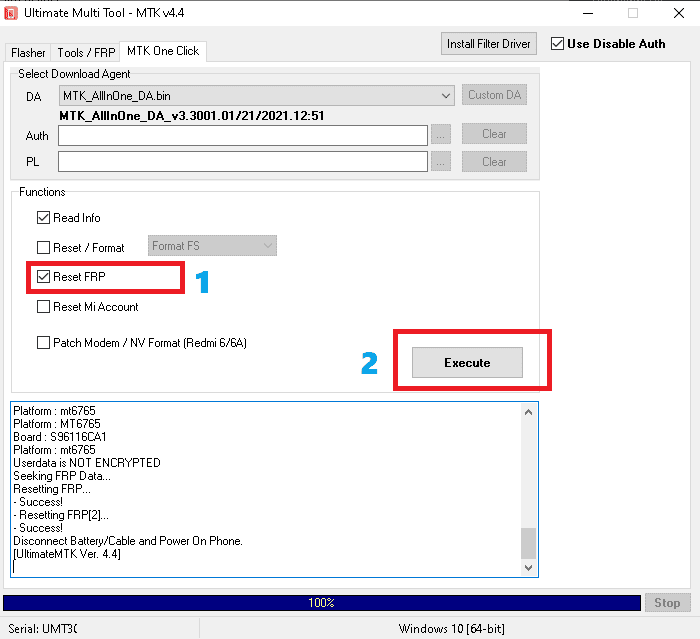Click the '[UltimateMTK Ver. 4.4]' log line
This screenshot has height=639, width=700.
click(67, 554)
